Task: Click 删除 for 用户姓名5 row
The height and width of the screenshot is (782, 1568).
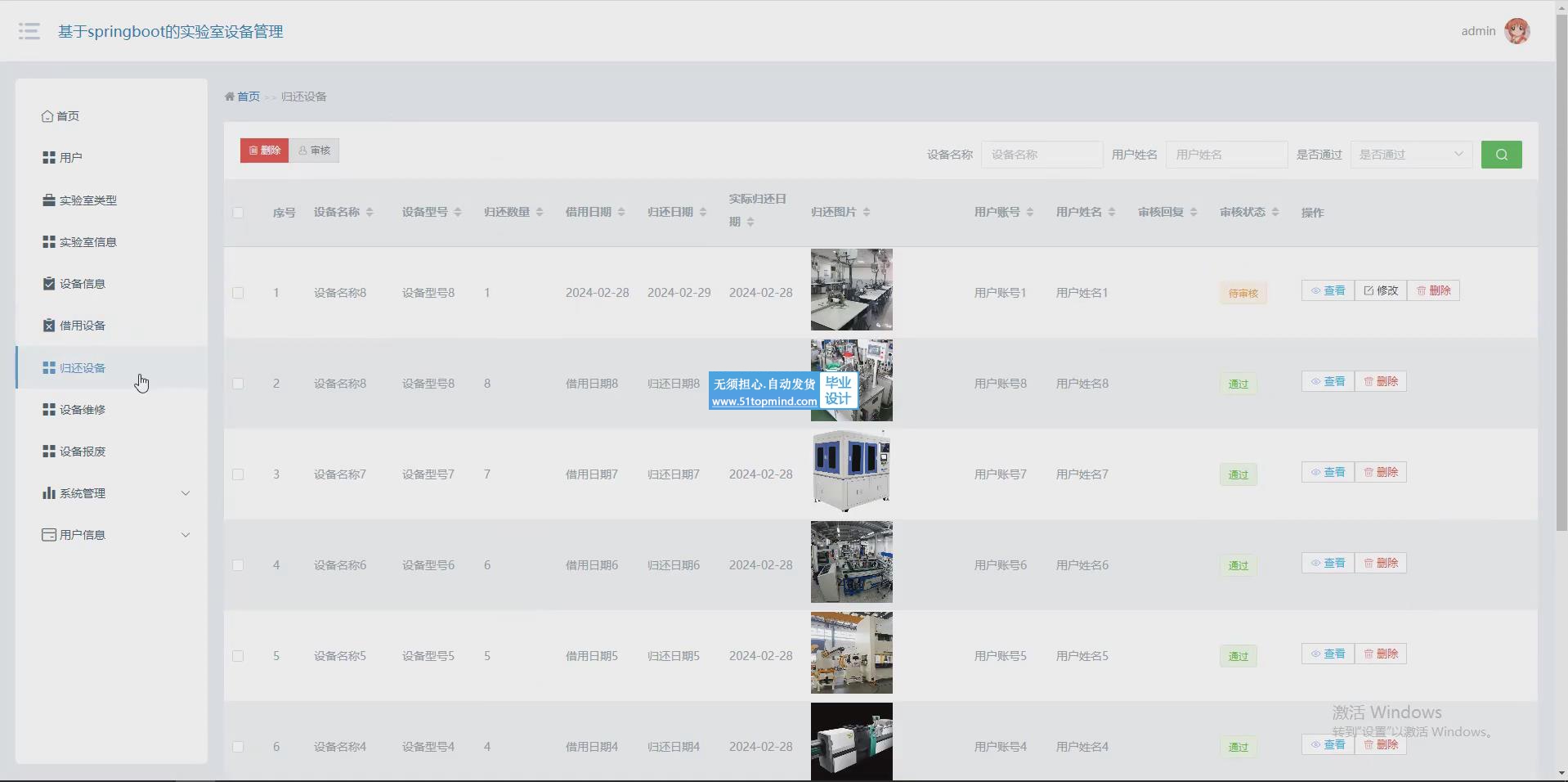Action: (x=1381, y=654)
